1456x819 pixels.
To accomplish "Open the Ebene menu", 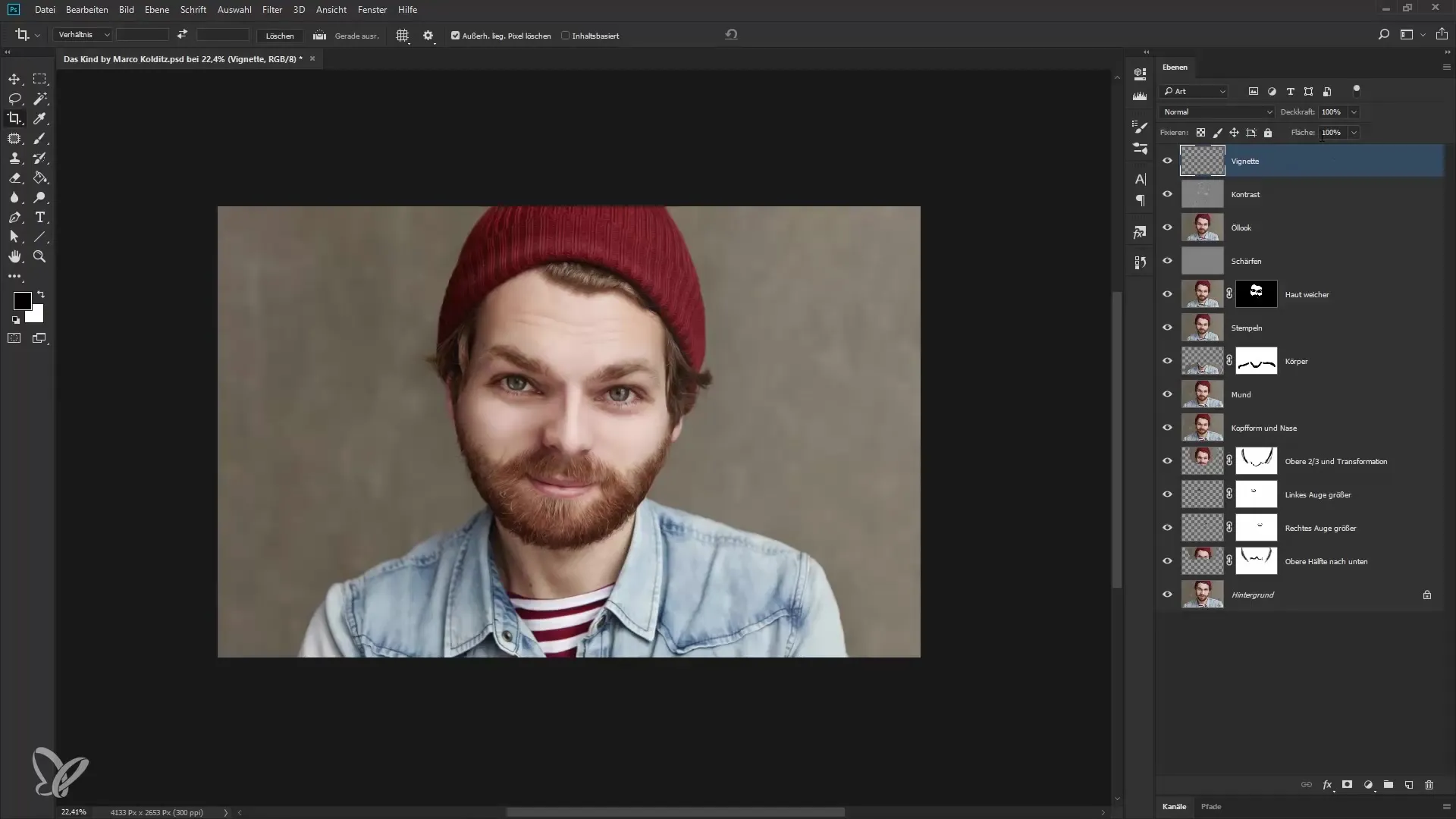I will coord(157,10).
